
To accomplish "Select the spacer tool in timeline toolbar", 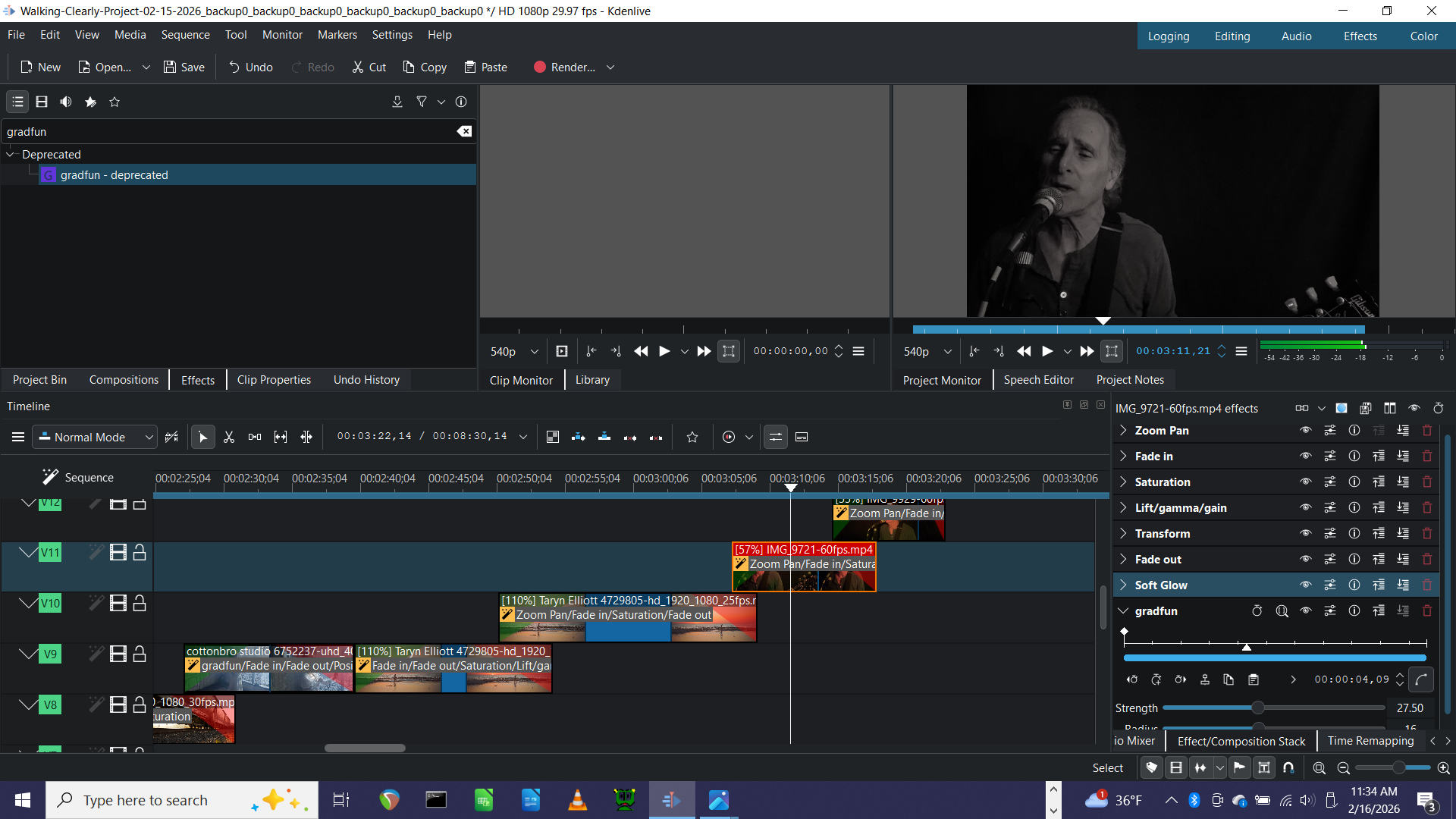I will click(255, 438).
